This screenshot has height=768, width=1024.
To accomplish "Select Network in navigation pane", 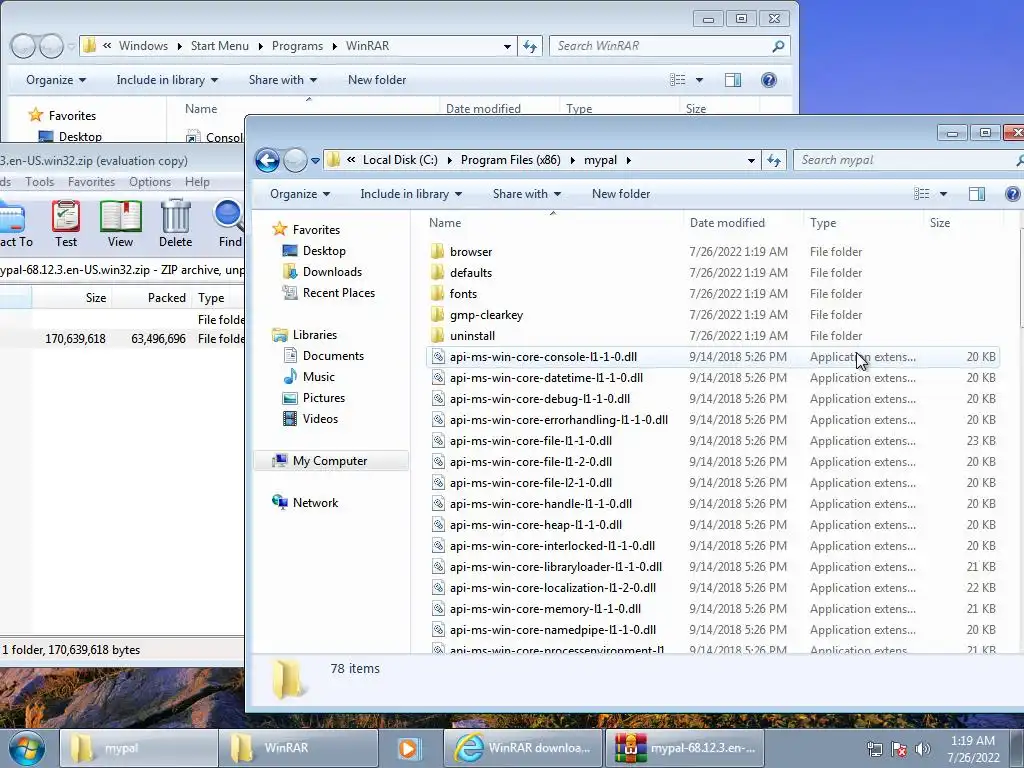I will pyautogui.click(x=315, y=503).
